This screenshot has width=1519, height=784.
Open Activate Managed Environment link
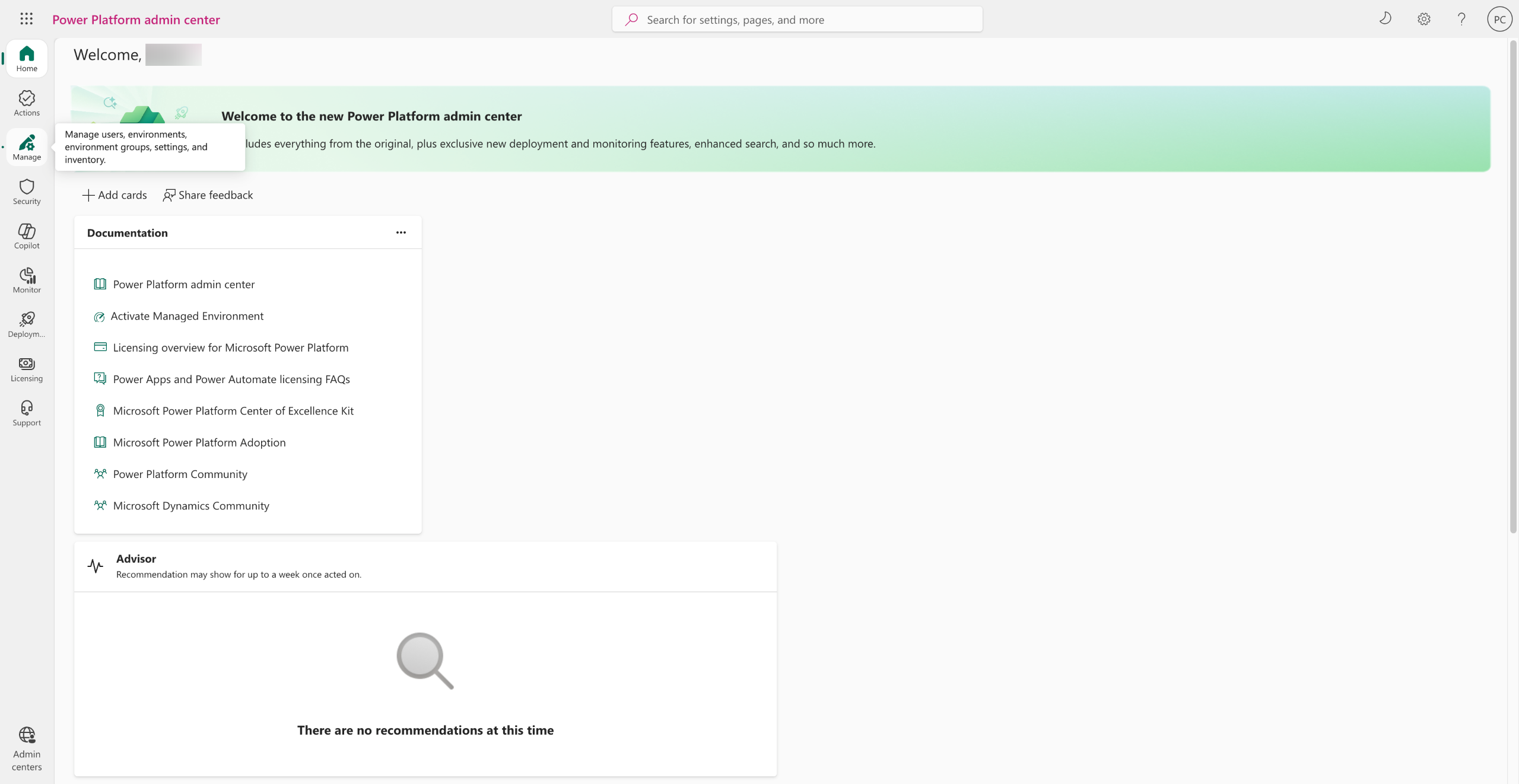coord(187,316)
